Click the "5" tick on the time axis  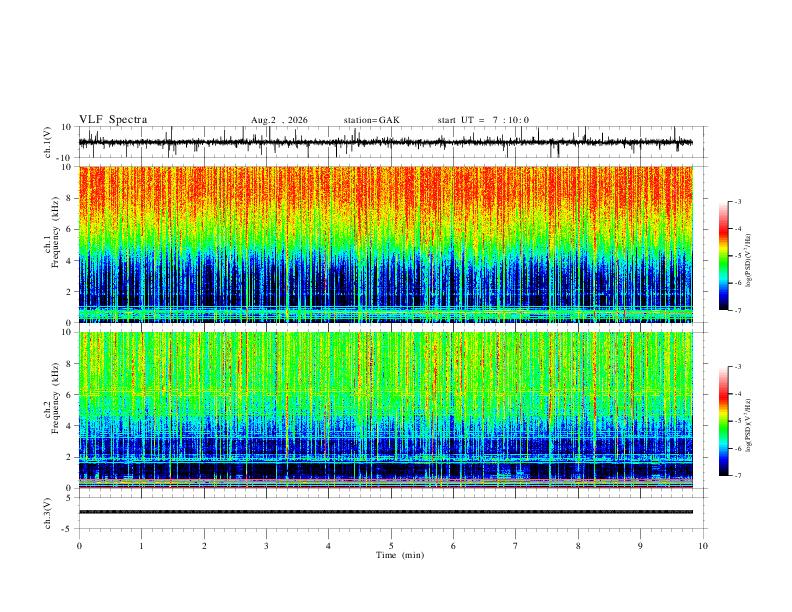391,546
